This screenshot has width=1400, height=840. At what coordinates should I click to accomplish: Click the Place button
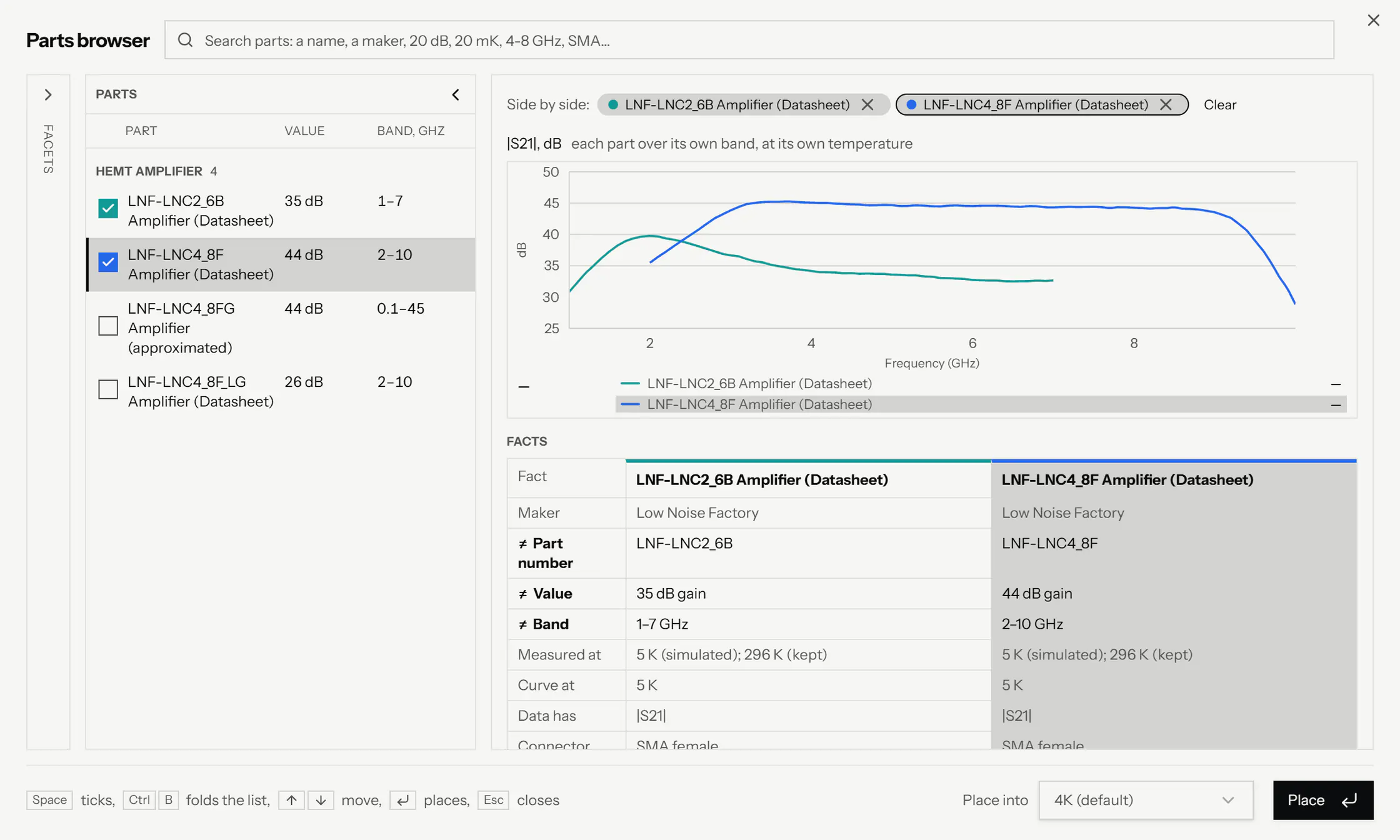(x=1322, y=800)
